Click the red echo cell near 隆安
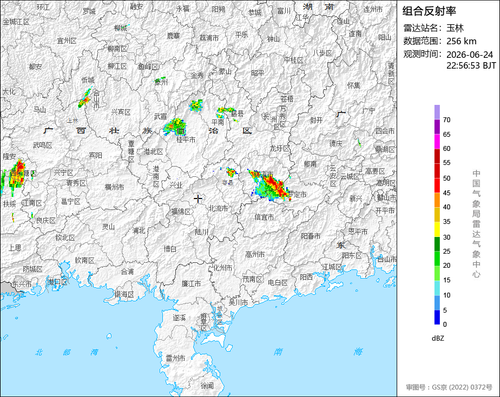 click(17, 175)
